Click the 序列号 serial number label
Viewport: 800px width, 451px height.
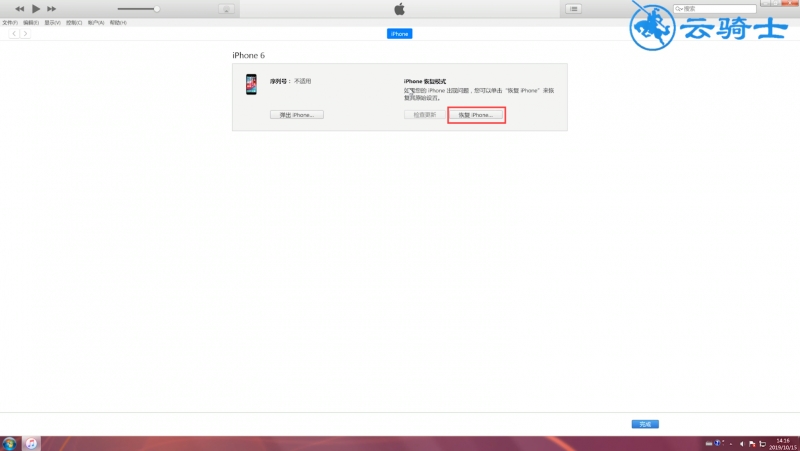click(280, 81)
